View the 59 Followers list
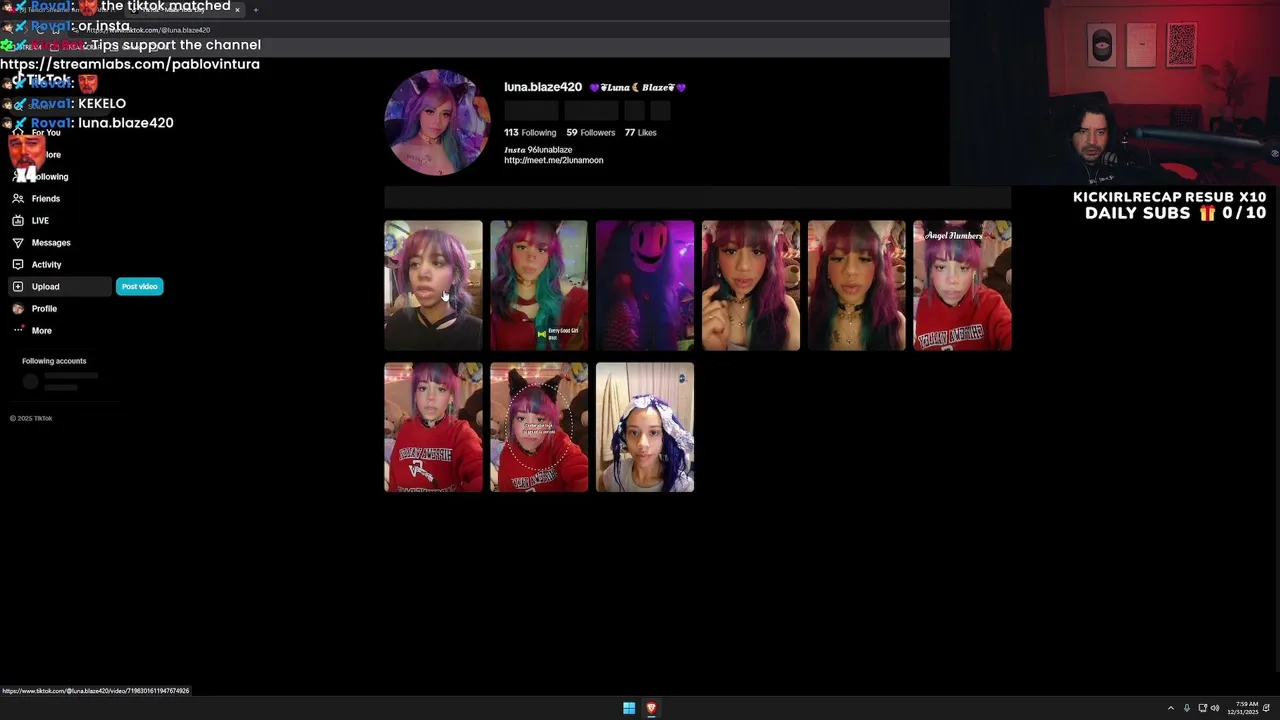The width and height of the screenshot is (1280, 720). coord(590,133)
